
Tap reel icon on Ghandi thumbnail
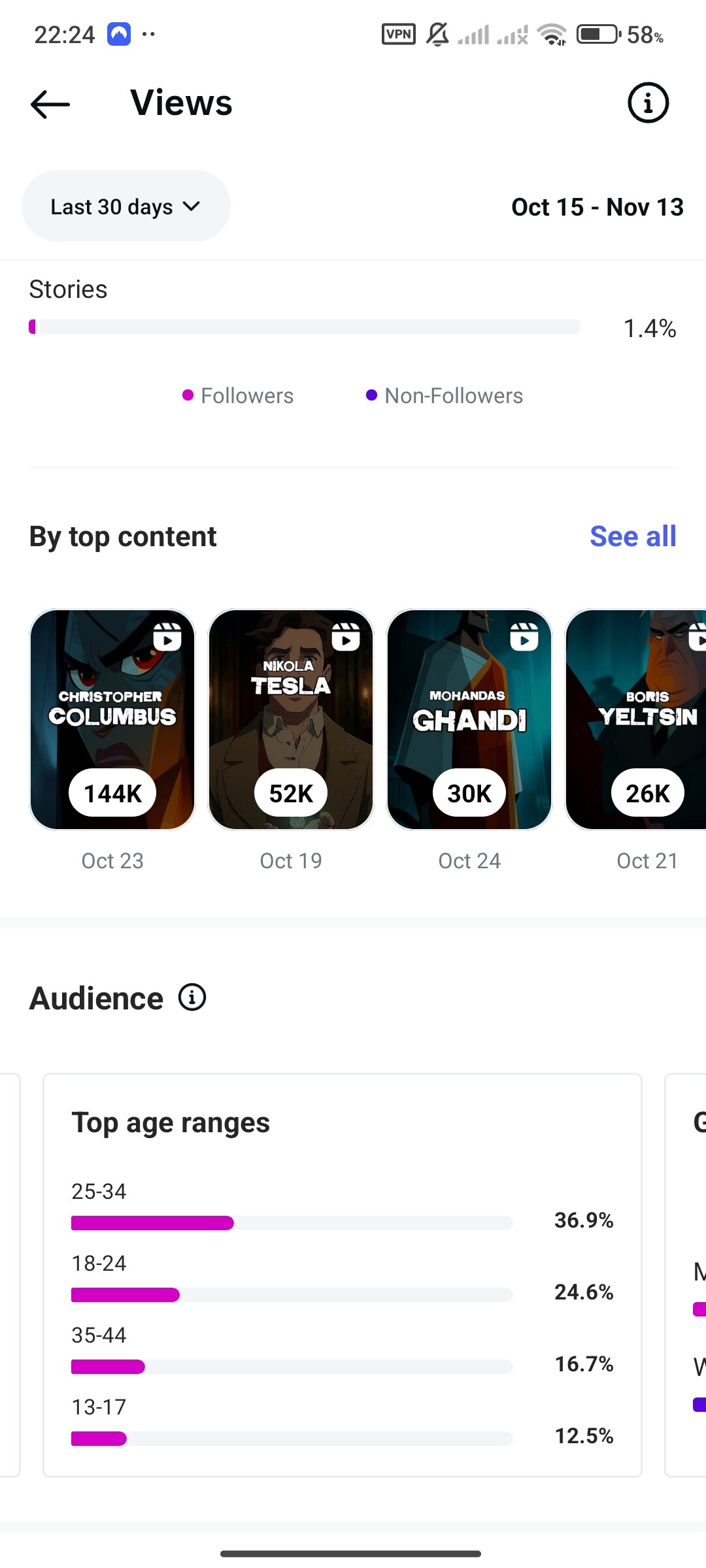(524, 636)
